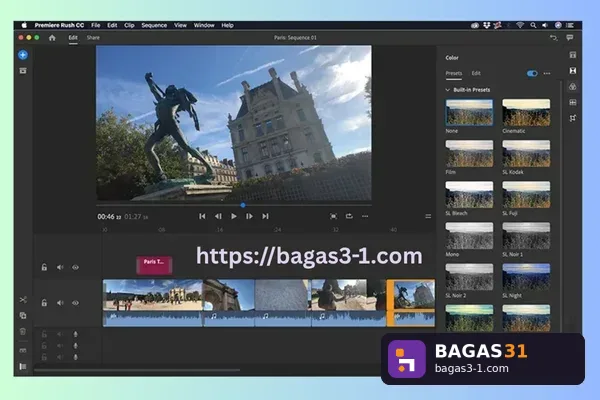Select the Paris T... title clip
Viewport: 600px width, 400px height.
(x=154, y=265)
